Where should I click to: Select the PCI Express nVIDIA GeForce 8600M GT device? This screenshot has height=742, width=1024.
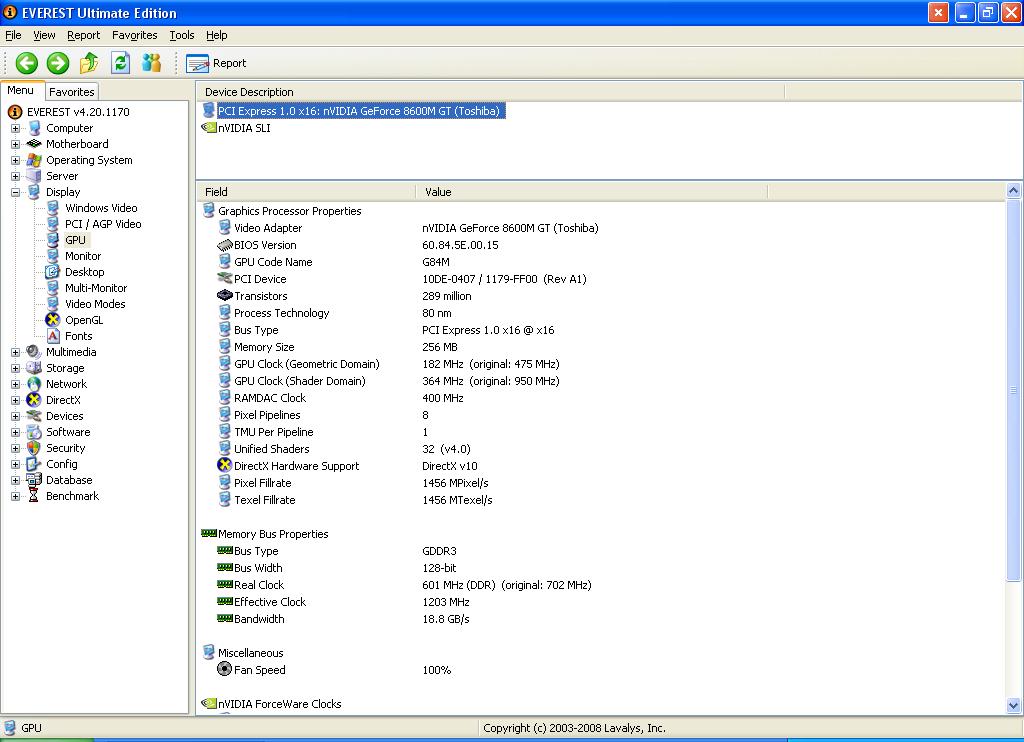359,111
